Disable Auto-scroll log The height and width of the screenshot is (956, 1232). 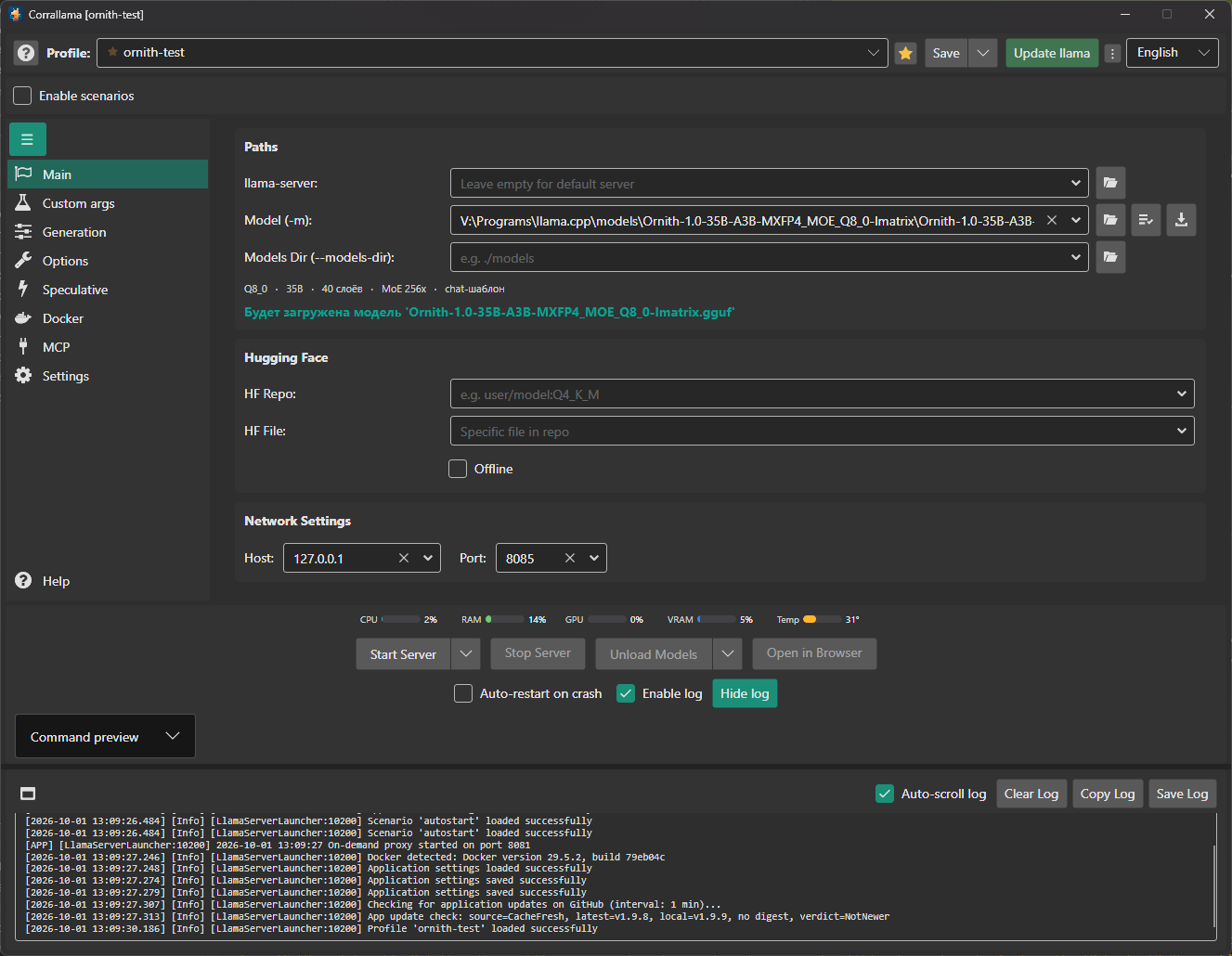(x=885, y=794)
